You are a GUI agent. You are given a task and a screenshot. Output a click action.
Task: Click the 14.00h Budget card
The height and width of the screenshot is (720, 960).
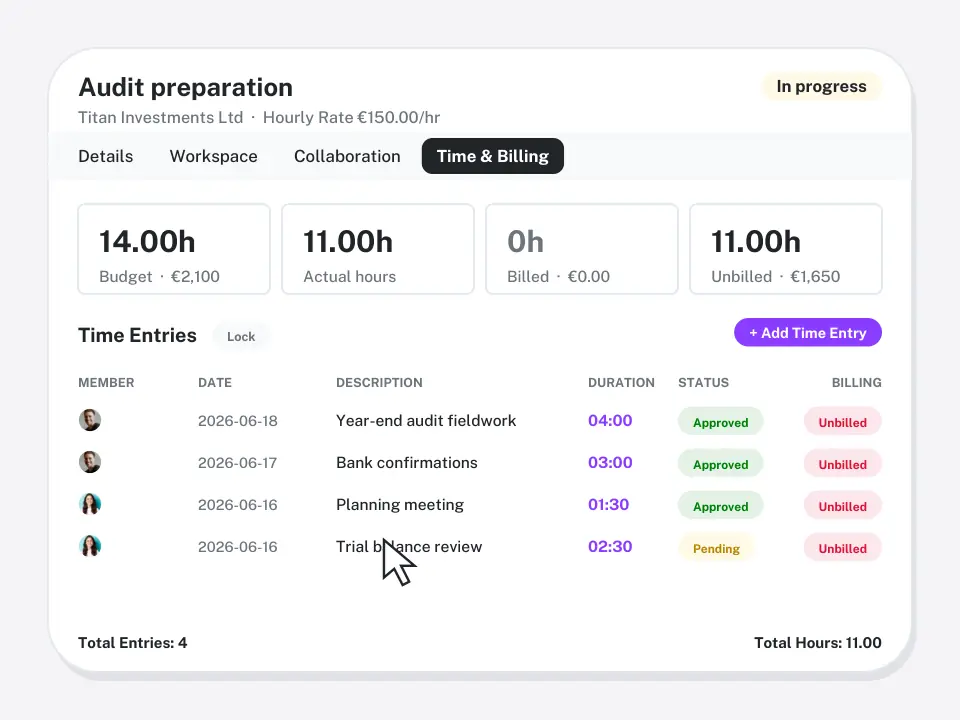(x=174, y=249)
